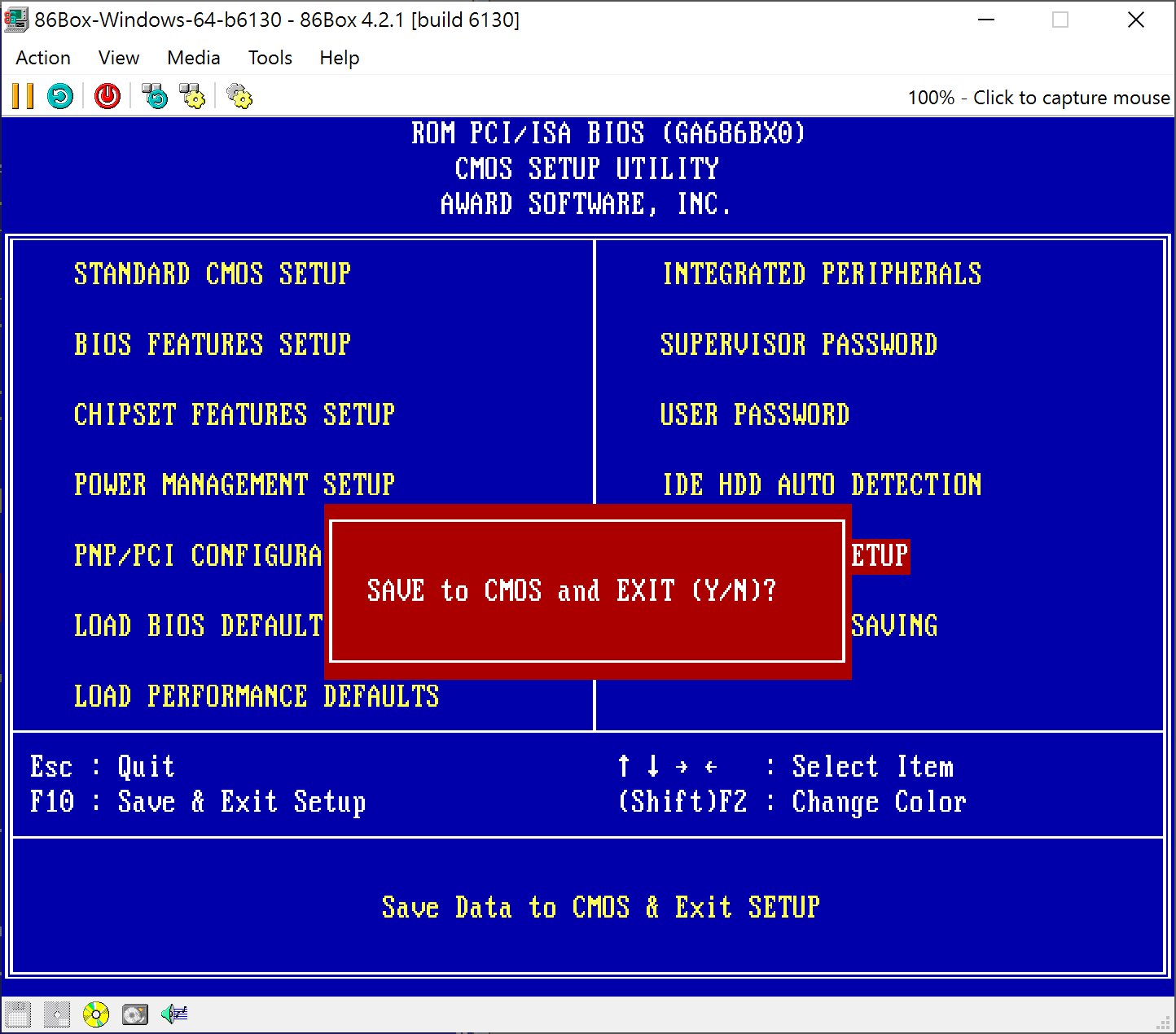Select LOAD BIOS DEFAULTS entry

tap(198, 626)
